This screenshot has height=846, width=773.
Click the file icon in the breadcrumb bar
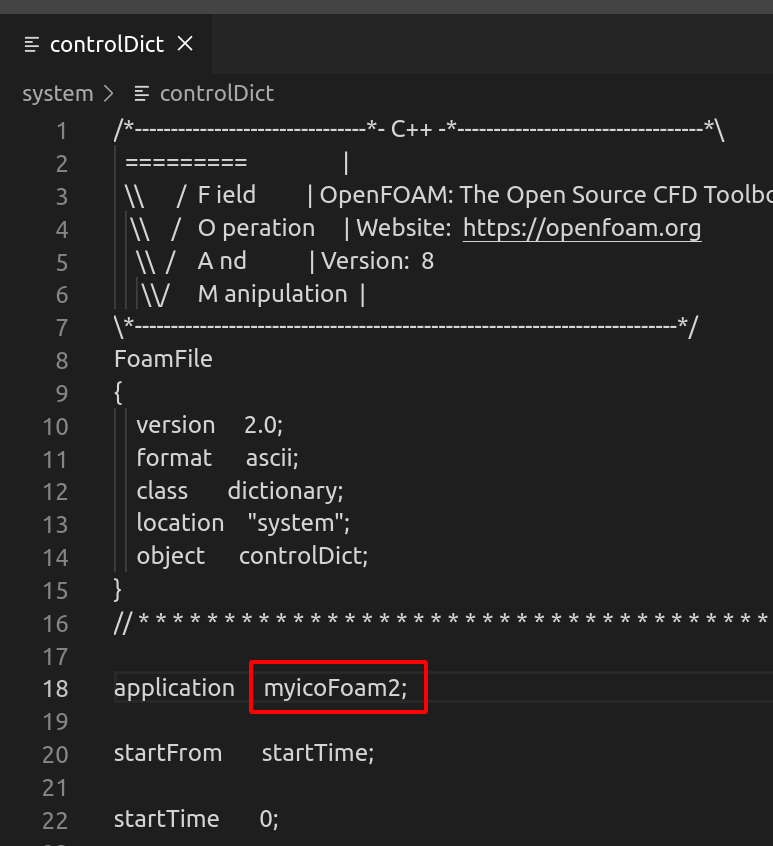click(143, 93)
